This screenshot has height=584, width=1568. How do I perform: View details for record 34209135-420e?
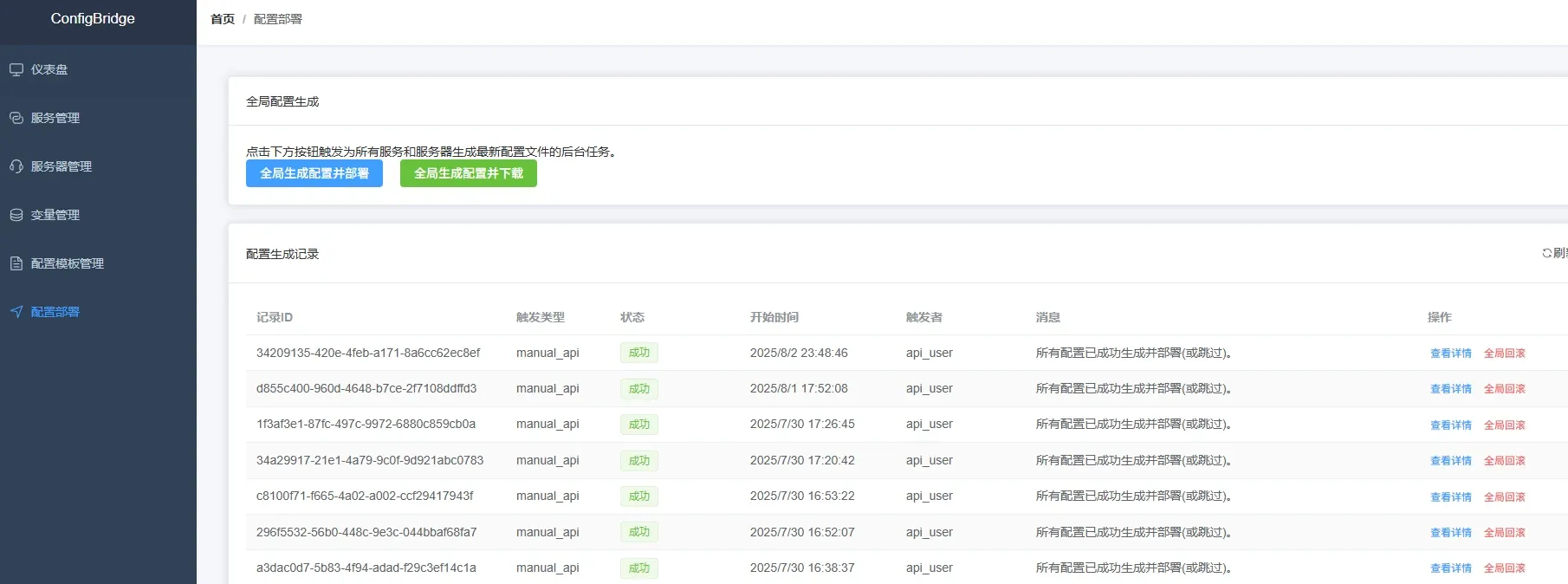coord(1451,354)
